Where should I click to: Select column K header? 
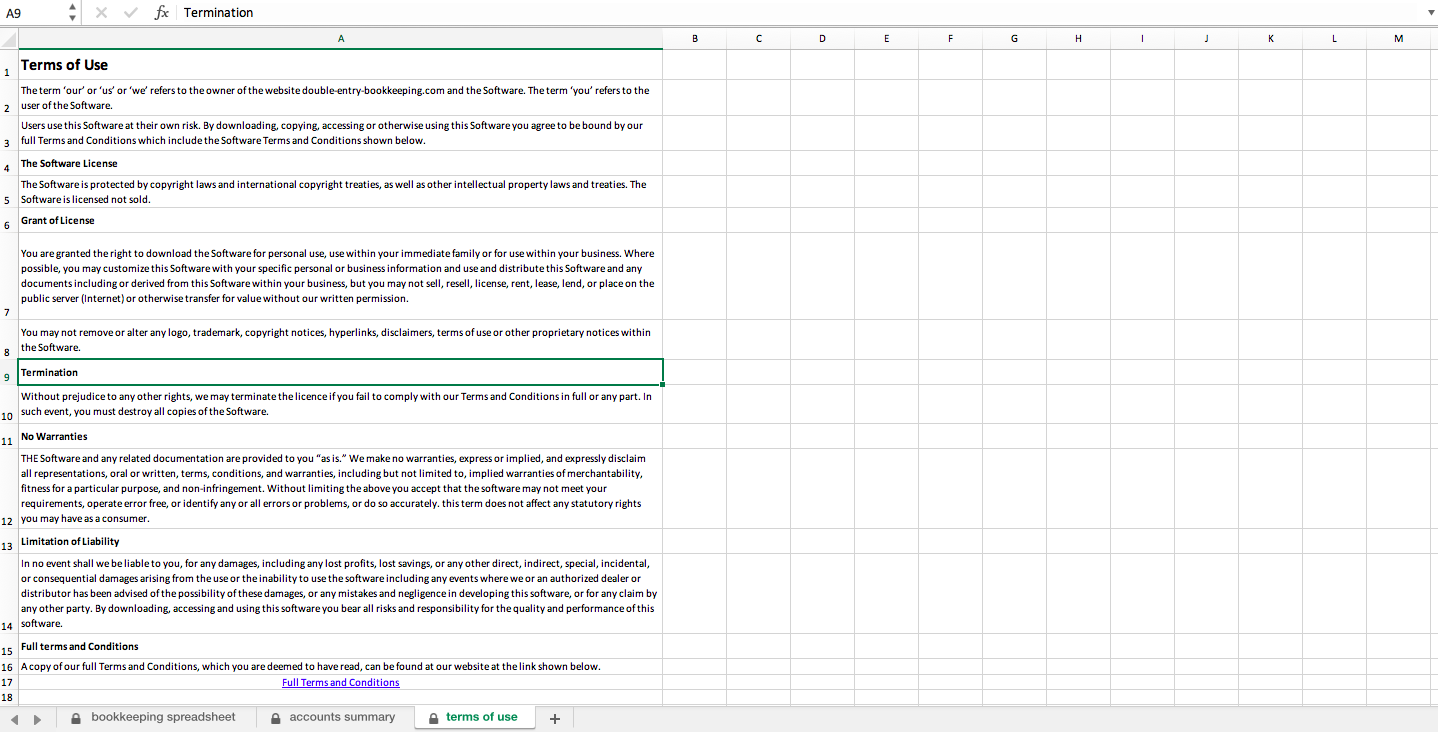pos(1271,39)
